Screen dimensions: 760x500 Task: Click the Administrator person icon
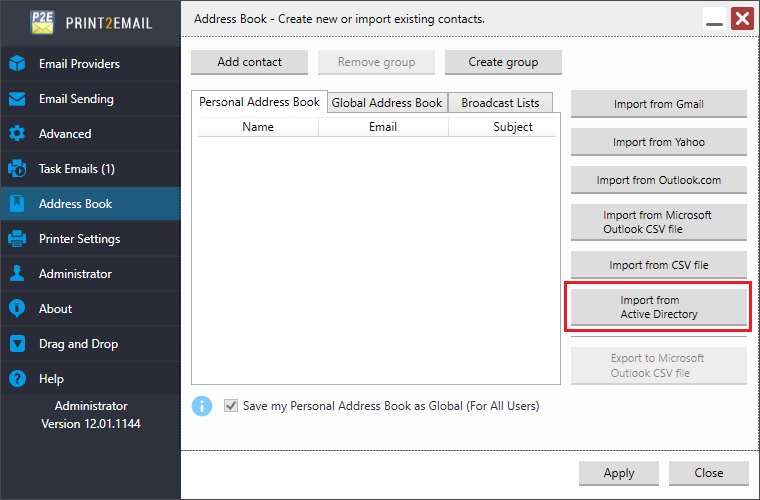(17, 273)
